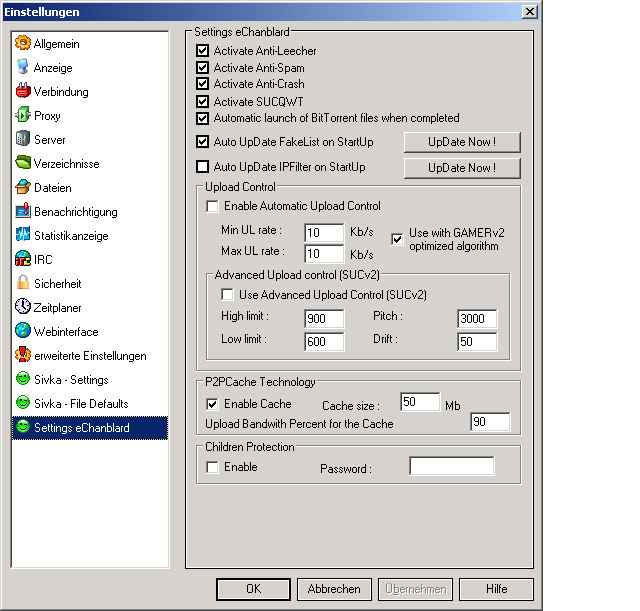The height and width of the screenshot is (611, 640).
Task: Open the Webinterface settings entry
Action: coord(90,331)
